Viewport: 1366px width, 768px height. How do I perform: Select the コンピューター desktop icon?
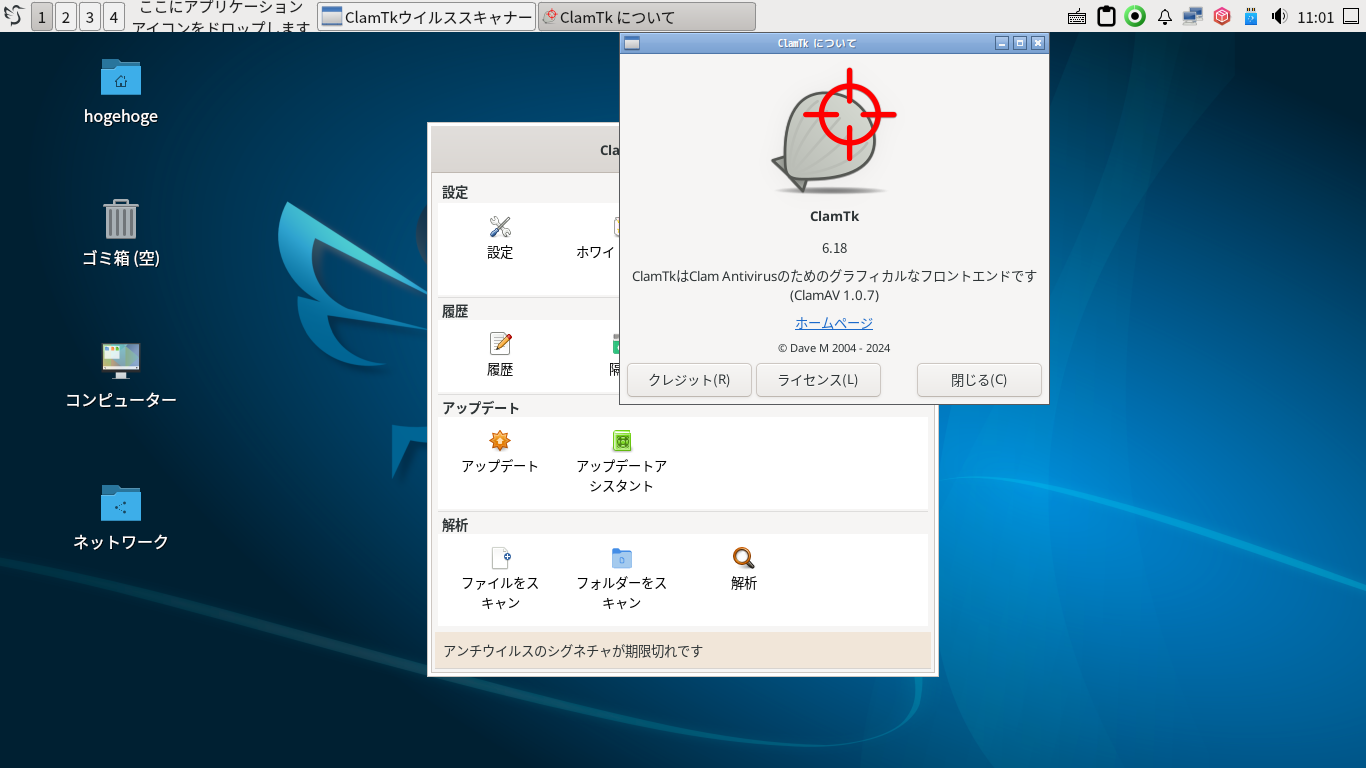[121, 361]
